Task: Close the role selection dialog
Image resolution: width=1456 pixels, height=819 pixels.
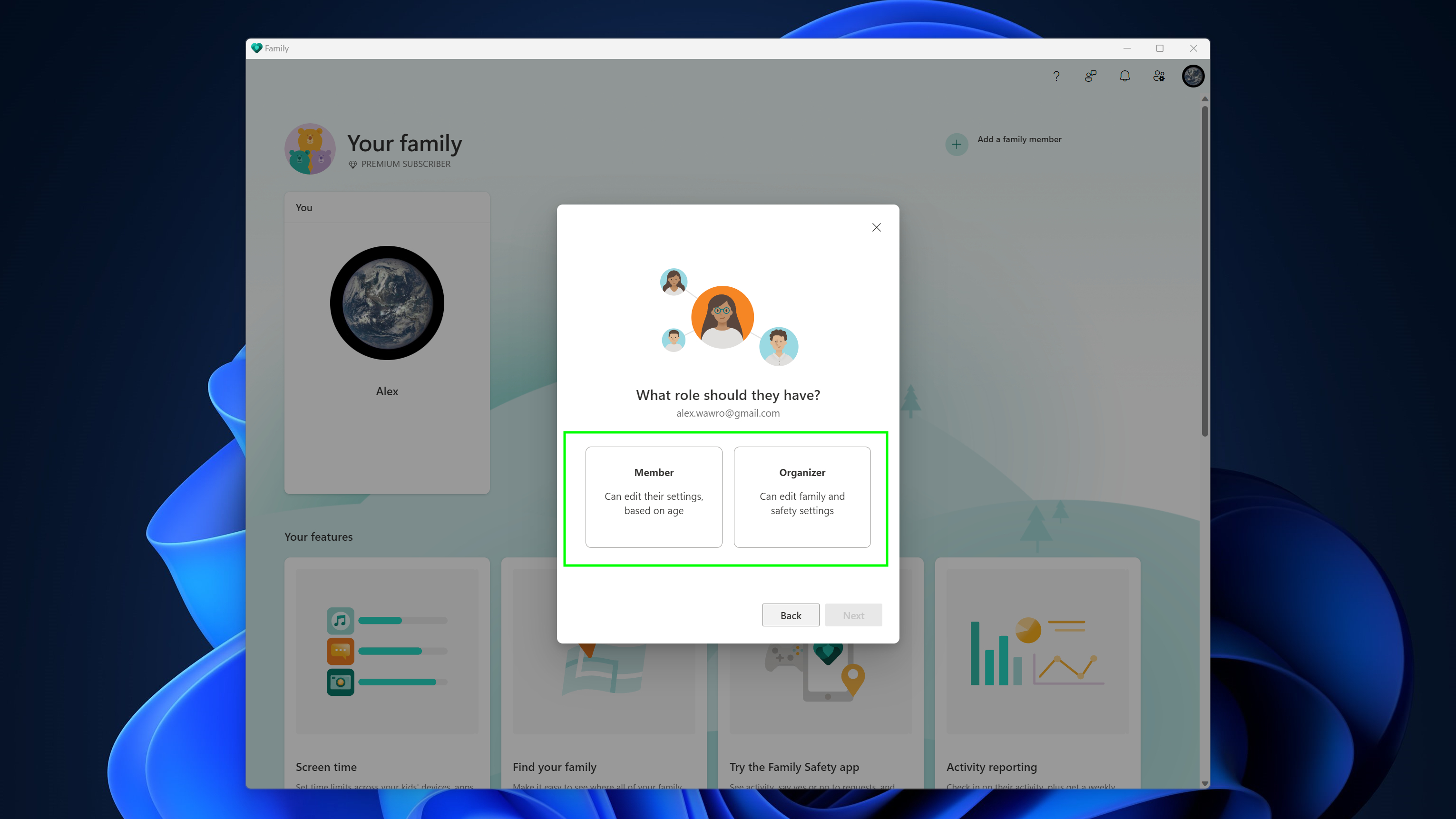Action: [x=877, y=227]
